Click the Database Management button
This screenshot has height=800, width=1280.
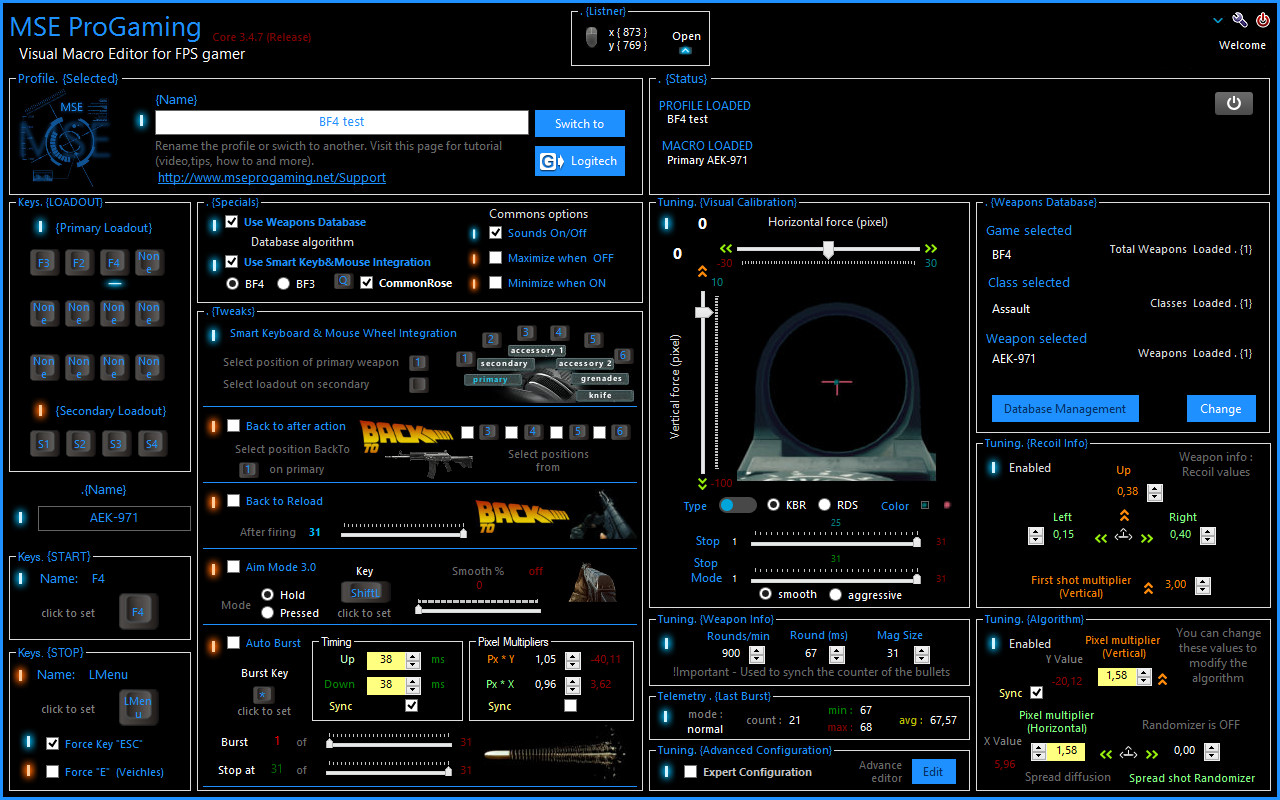1065,408
